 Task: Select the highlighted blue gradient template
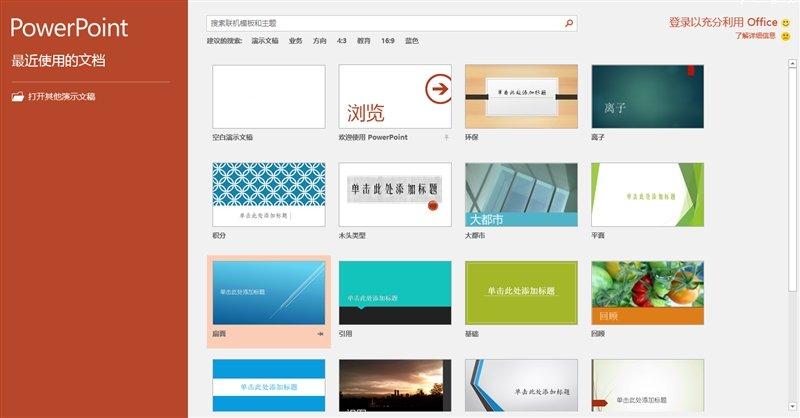pyautogui.click(x=269, y=293)
